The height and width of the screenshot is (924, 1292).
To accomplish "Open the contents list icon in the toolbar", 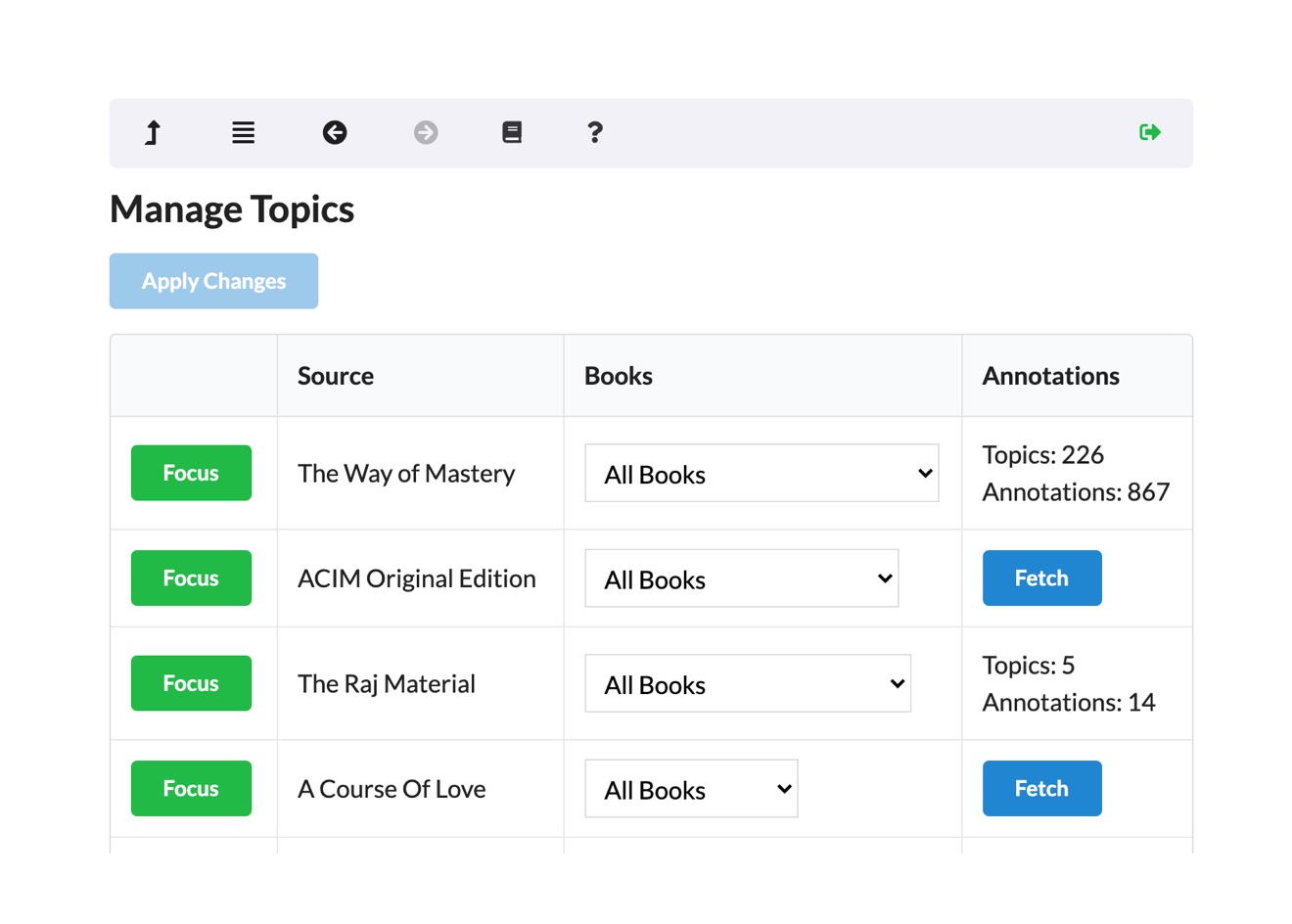I will 244,132.
